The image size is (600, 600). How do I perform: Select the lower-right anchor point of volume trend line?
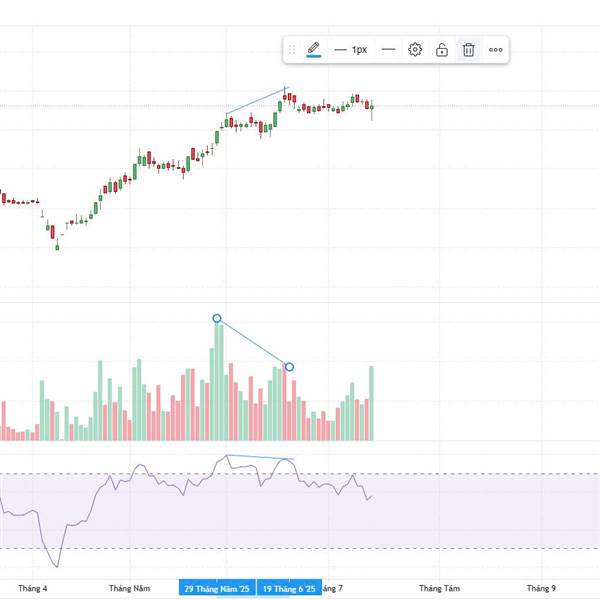(289, 367)
